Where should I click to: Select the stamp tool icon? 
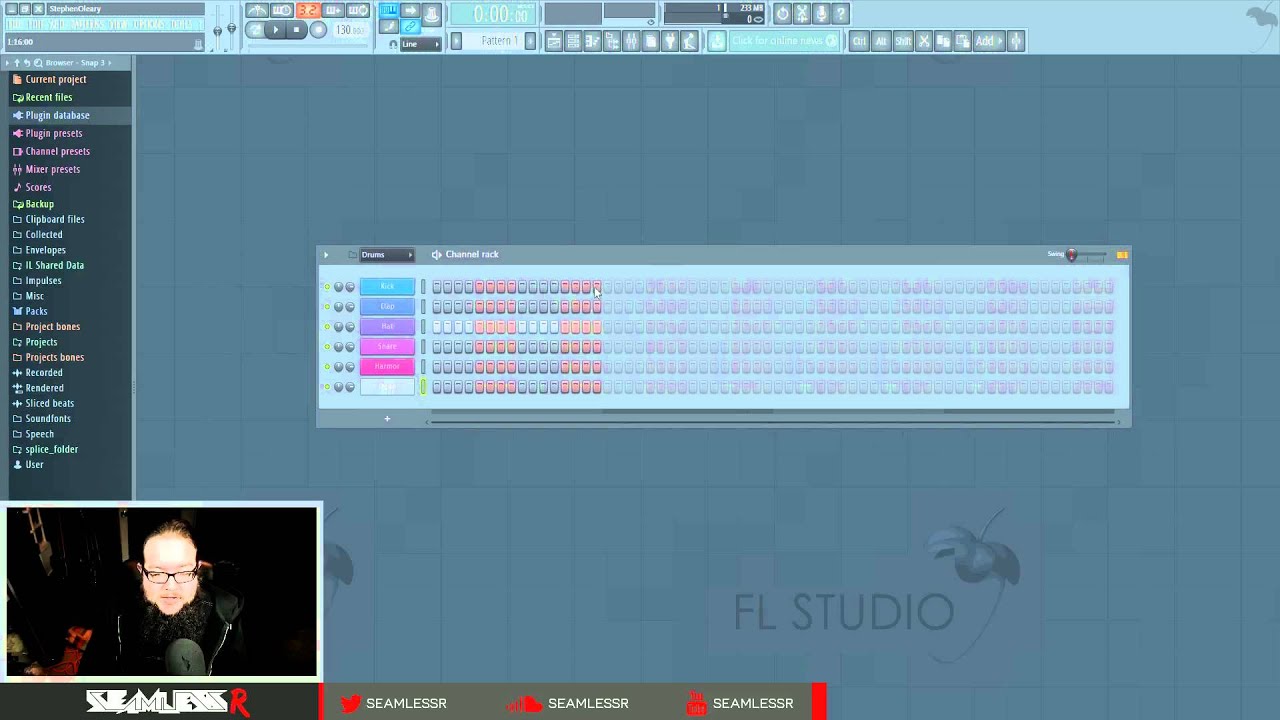pyautogui.click(x=431, y=13)
